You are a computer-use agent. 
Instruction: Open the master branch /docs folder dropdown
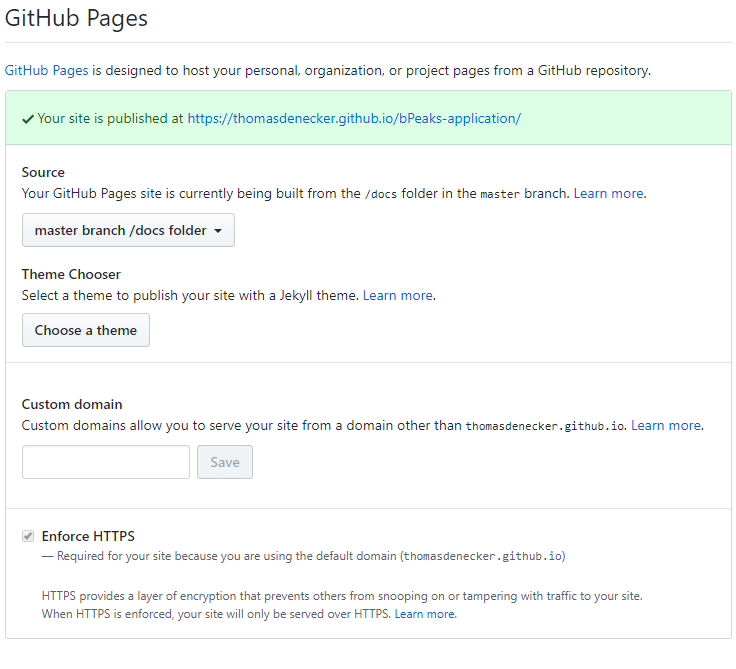coord(128,230)
